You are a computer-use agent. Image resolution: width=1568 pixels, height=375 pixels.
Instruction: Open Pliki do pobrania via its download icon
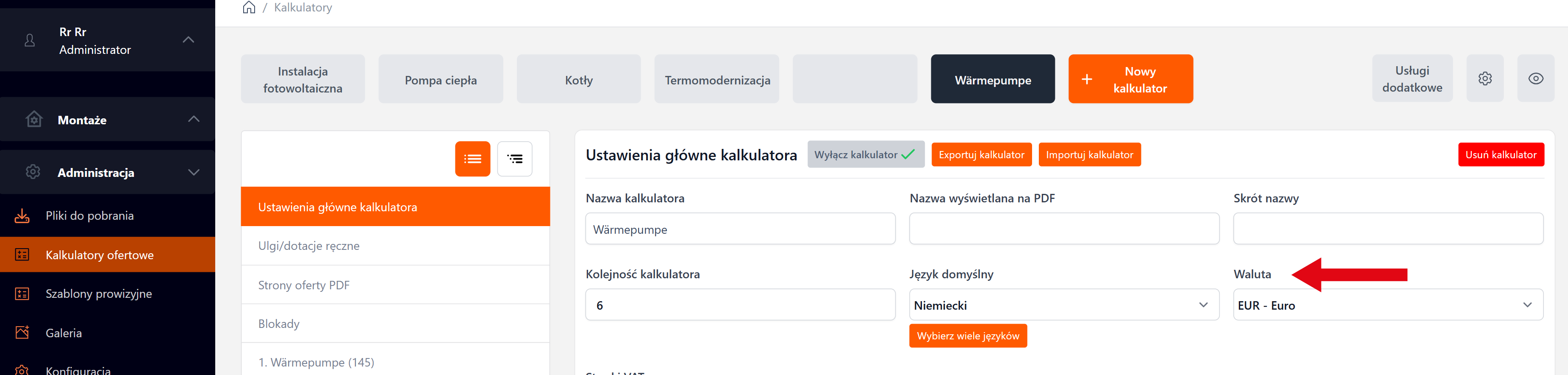pyautogui.click(x=22, y=215)
